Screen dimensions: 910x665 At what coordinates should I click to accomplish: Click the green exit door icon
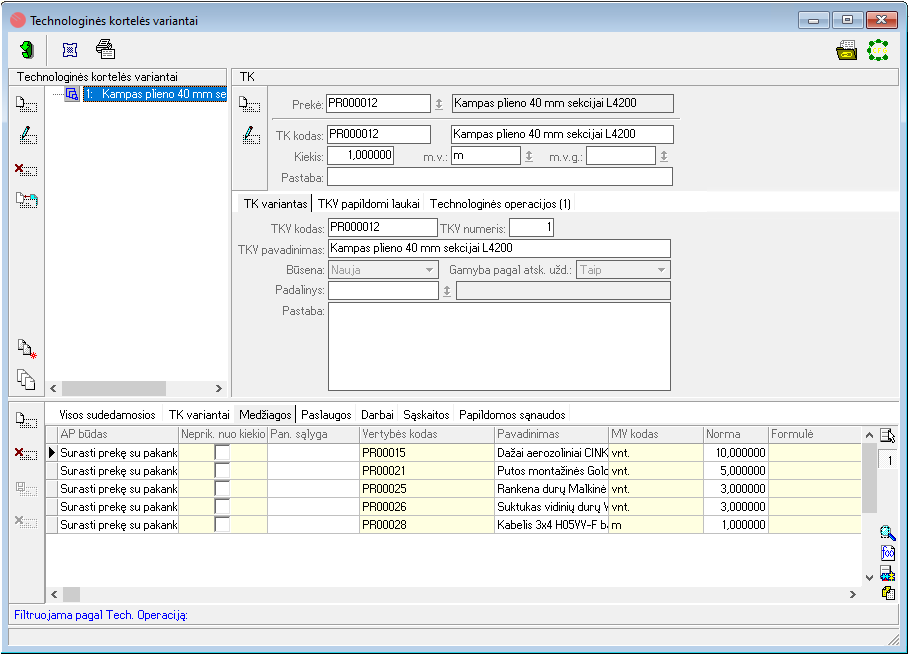[27, 50]
